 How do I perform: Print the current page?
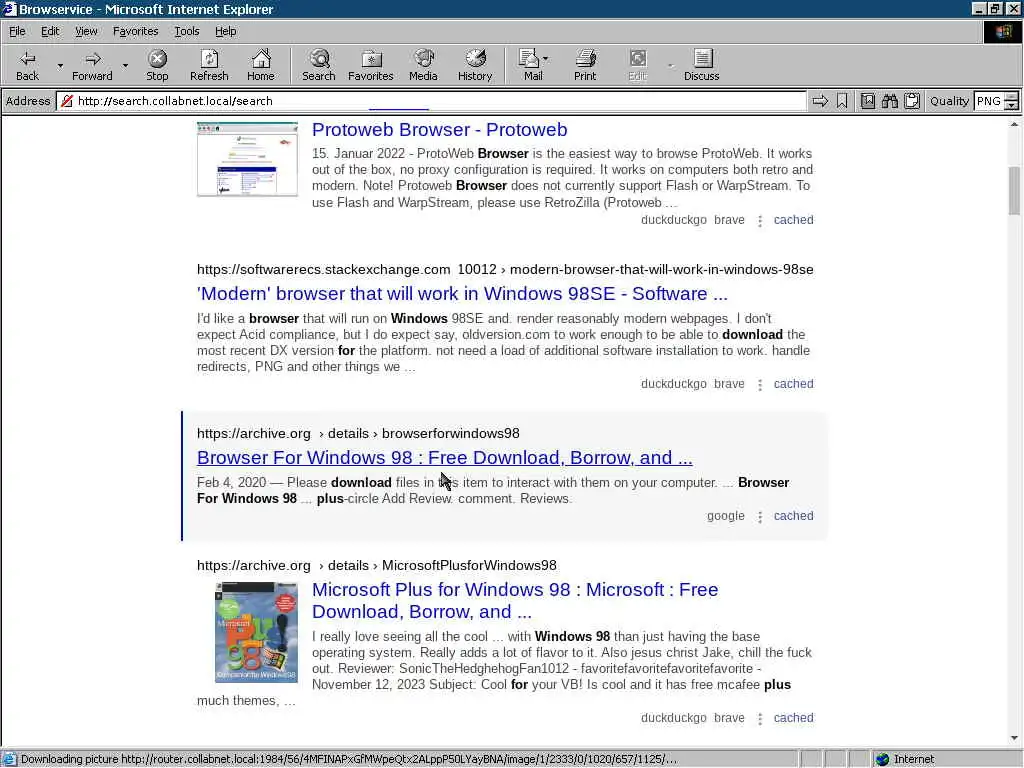click(x=585, y=65)
